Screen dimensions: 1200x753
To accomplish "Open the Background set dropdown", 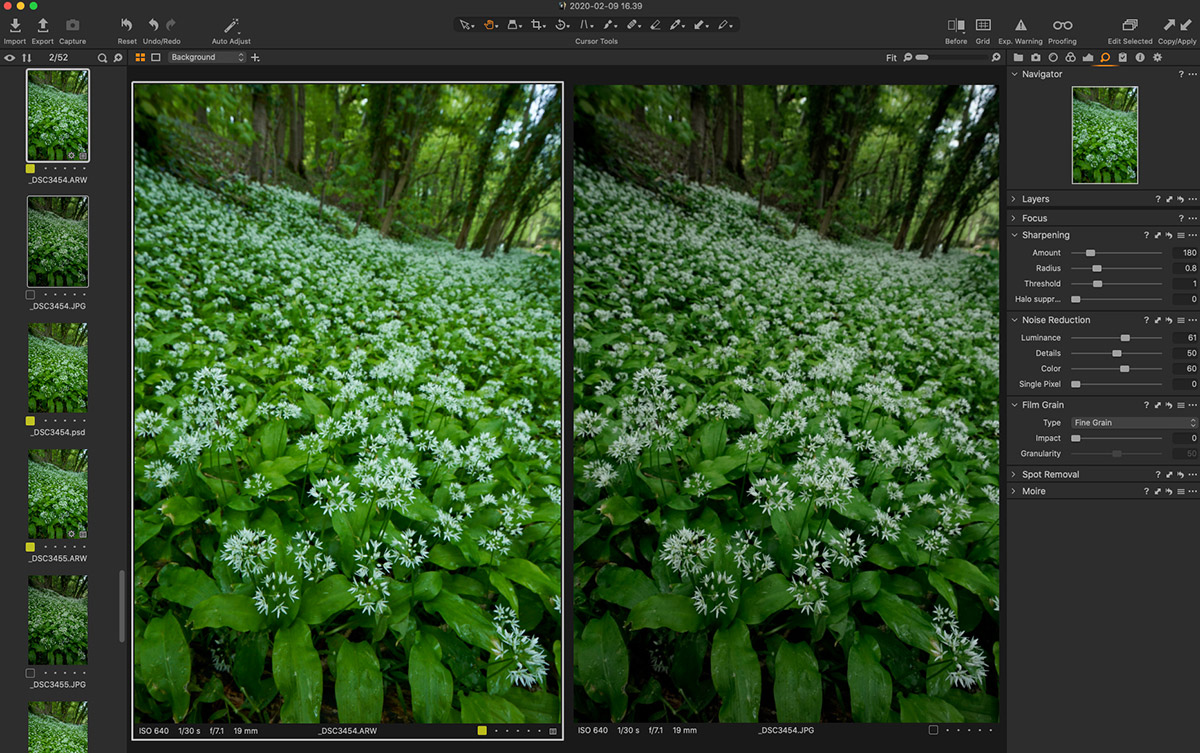I will coord(206,57).
